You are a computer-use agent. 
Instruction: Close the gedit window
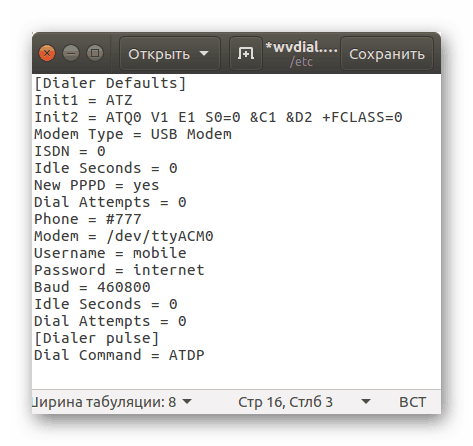47,53
